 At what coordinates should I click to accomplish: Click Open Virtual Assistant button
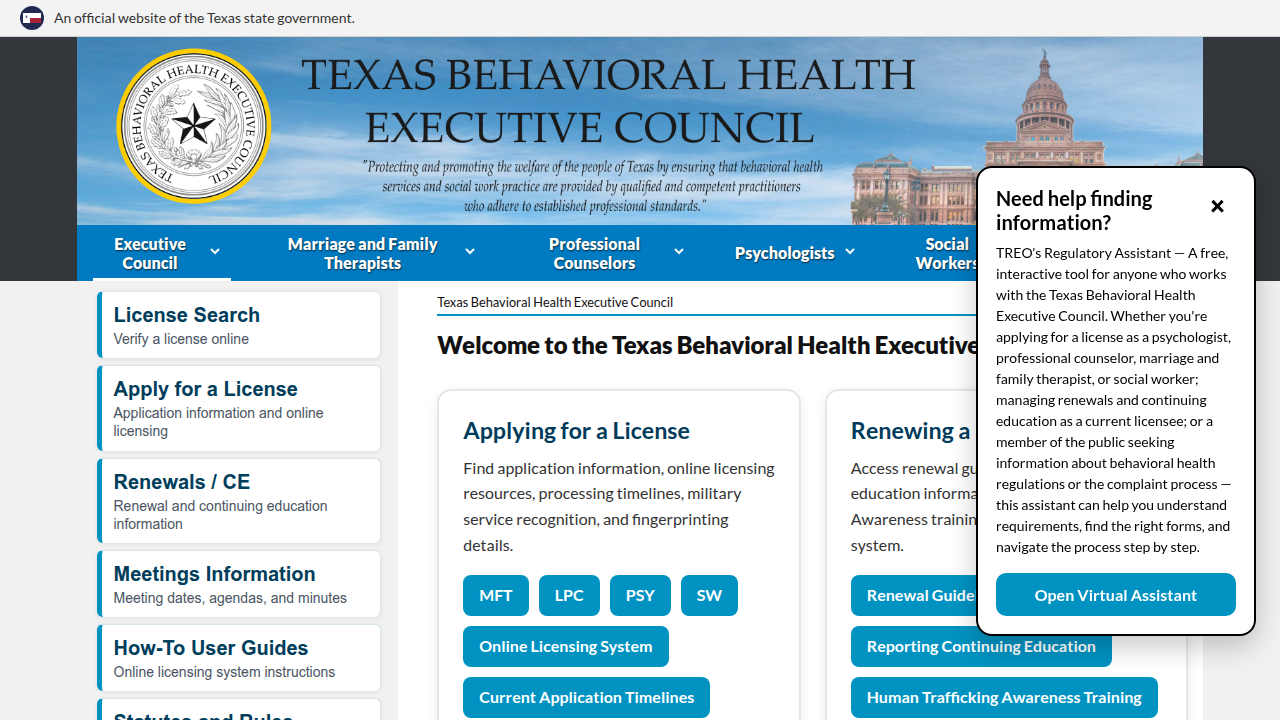tap(1116, 595)
